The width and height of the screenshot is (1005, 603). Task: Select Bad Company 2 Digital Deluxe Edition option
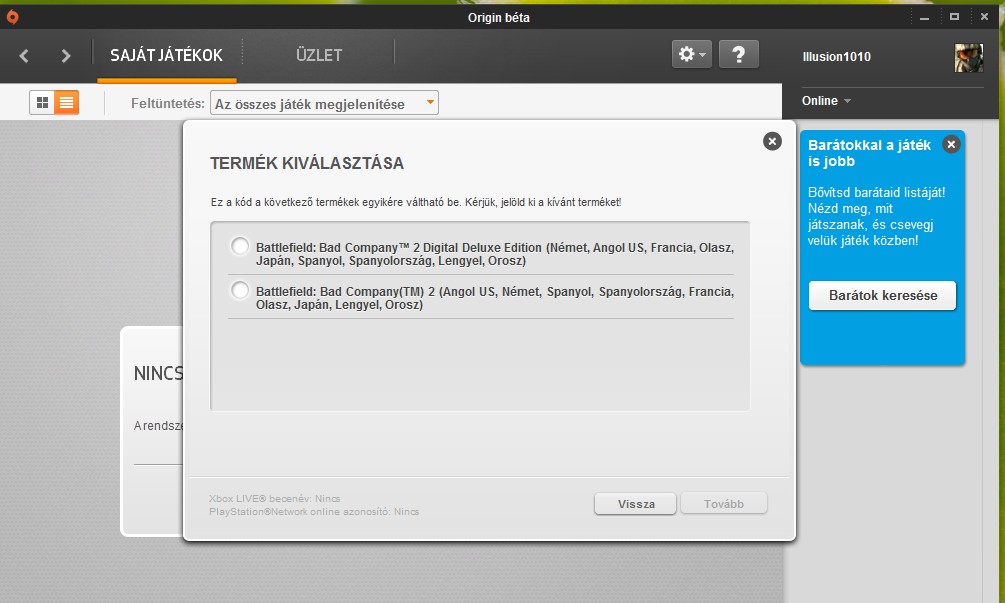click(240, 246)
